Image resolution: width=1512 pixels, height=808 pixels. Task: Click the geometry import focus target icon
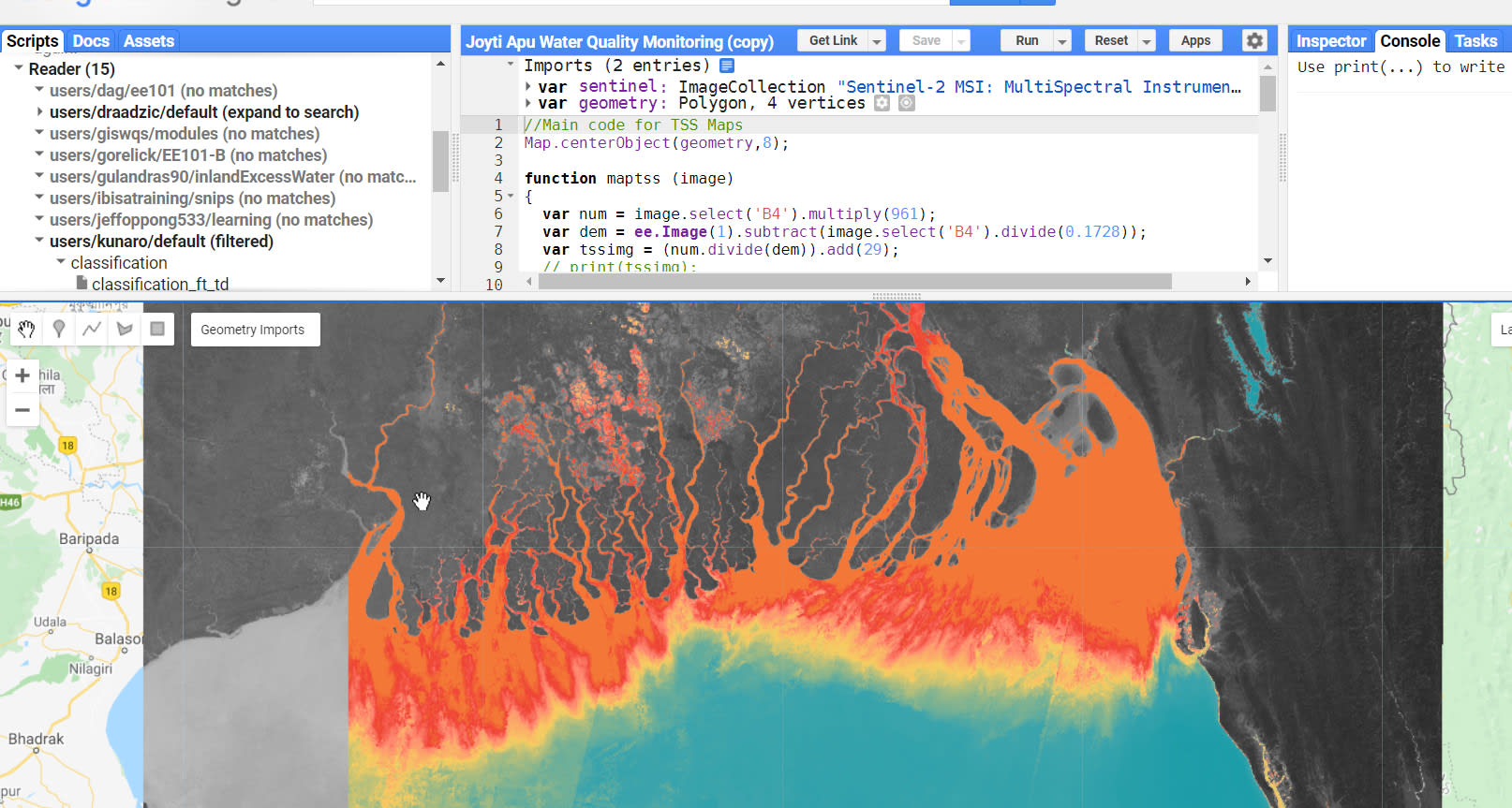tap(906, 103)
